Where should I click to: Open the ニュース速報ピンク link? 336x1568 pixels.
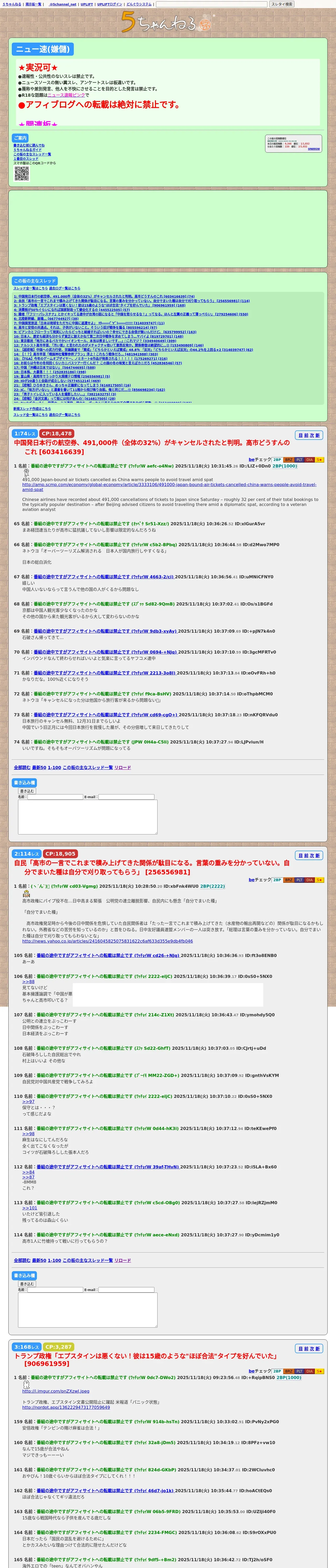66,95
